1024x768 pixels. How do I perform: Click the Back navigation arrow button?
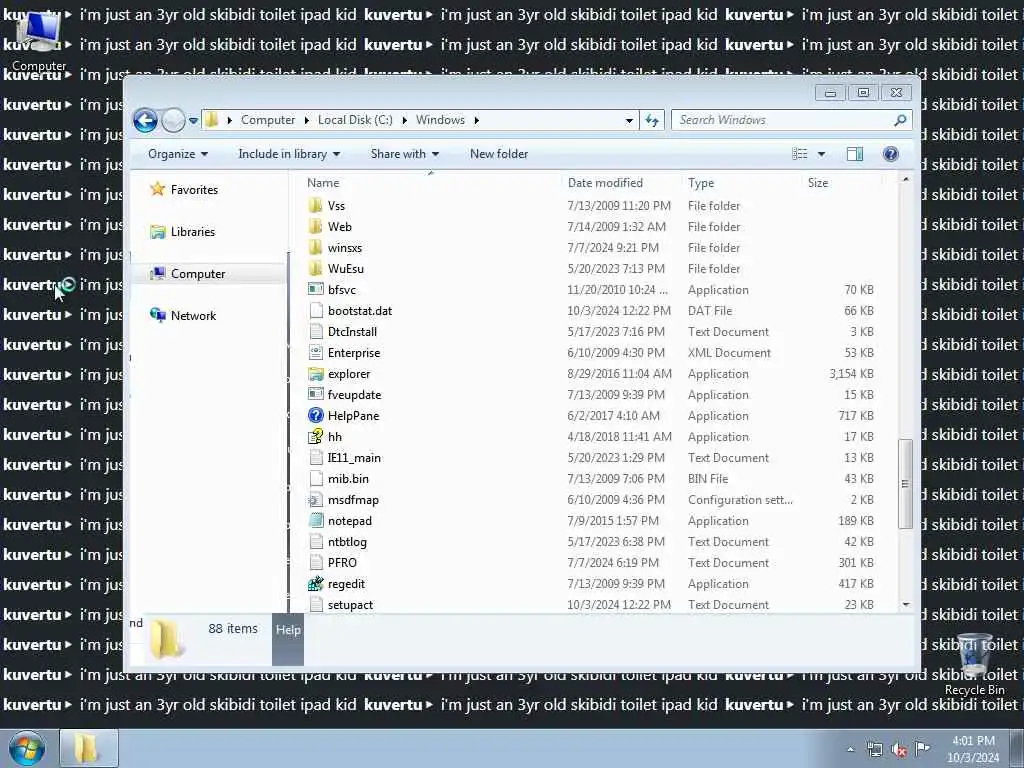(x=145, y=120)
